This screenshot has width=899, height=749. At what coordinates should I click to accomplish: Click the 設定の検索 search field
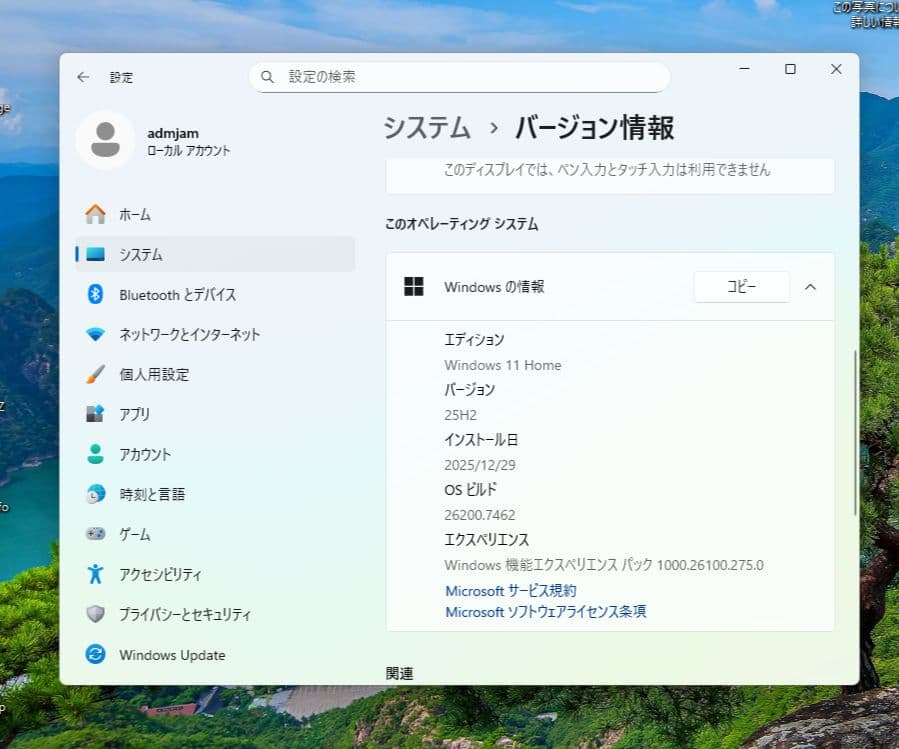(x=459, y=76)
